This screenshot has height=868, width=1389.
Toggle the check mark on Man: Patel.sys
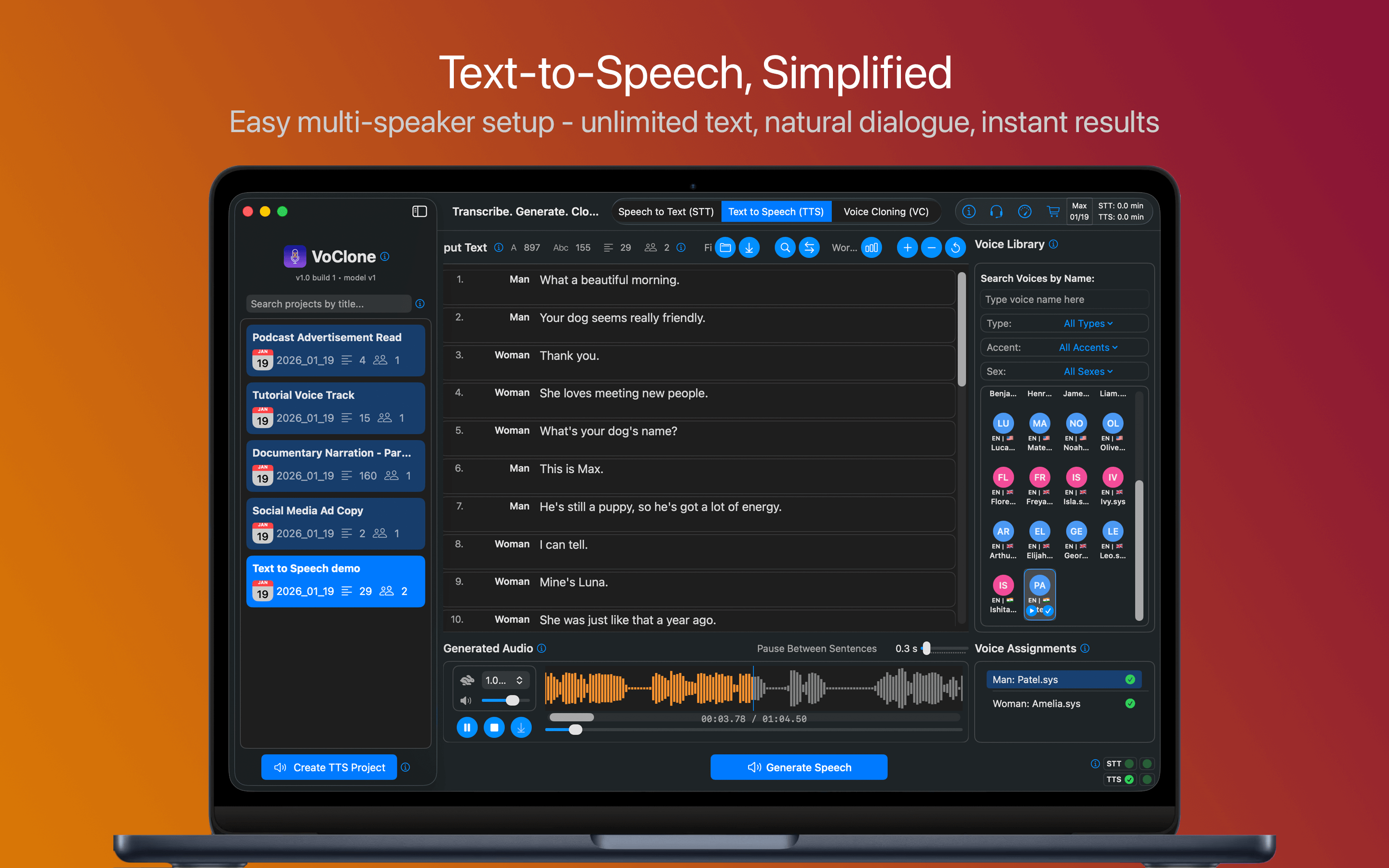tap(1130, 679)
